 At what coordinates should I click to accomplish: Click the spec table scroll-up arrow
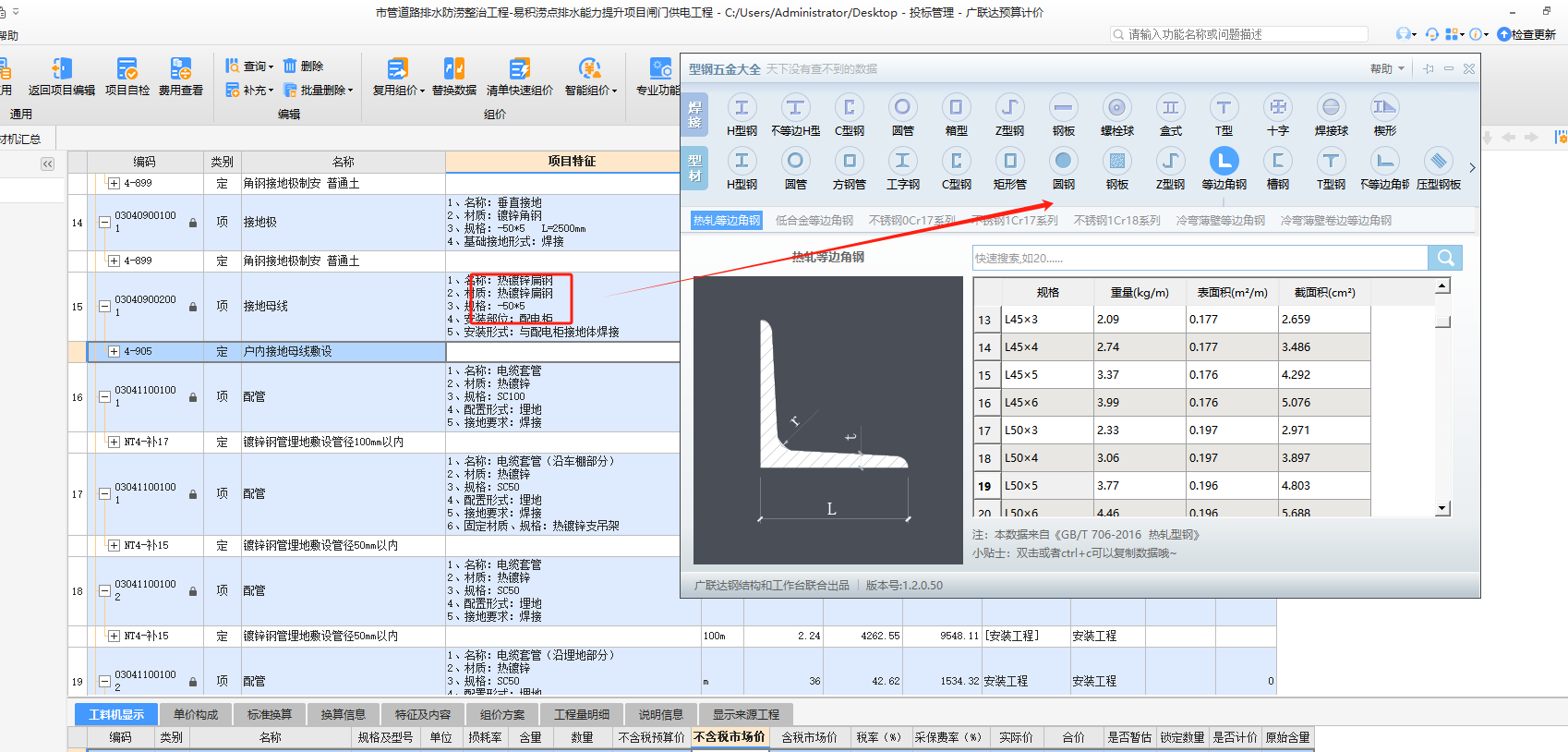[x=1442, y=286]
